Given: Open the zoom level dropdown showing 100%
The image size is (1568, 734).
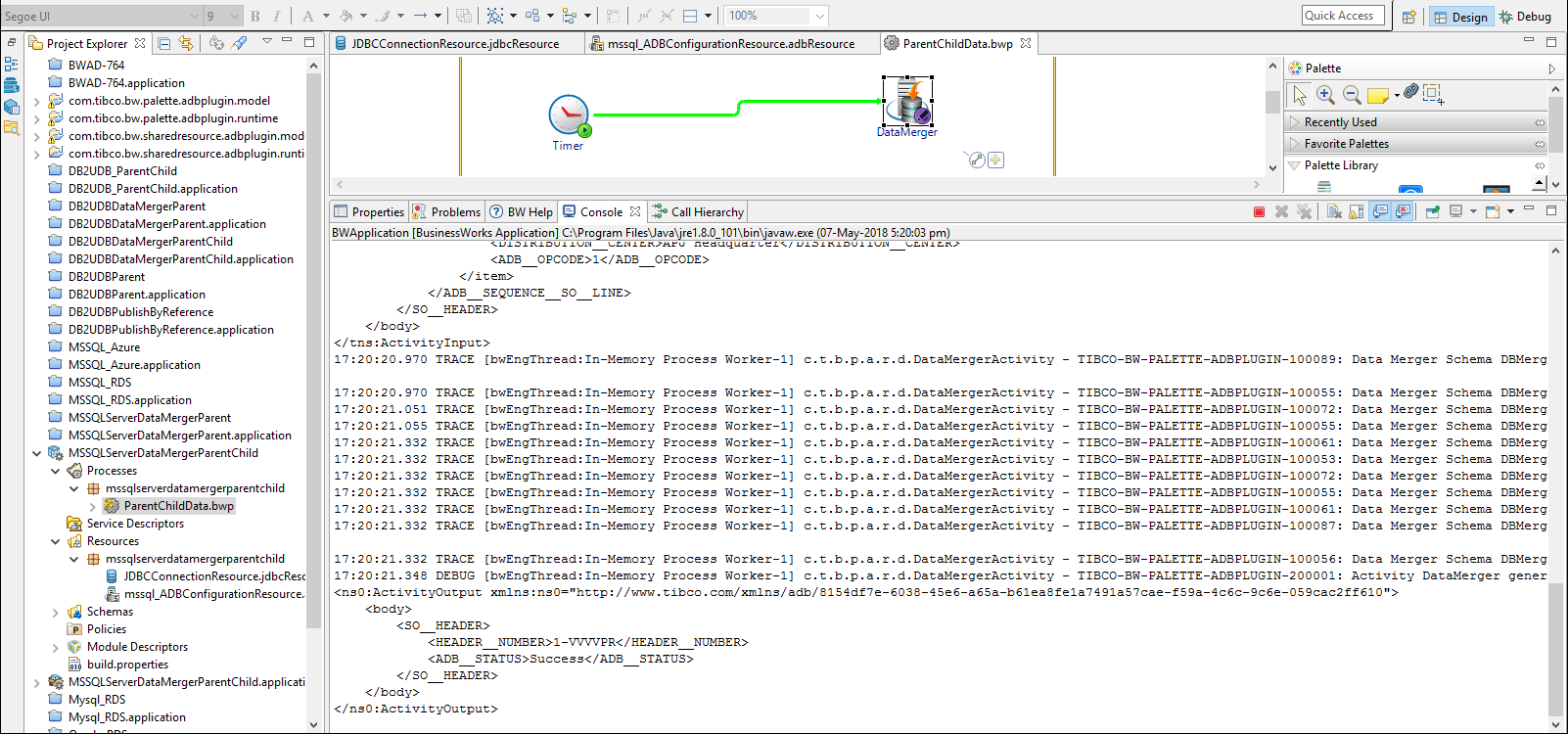Looking at the screenshot, I should (819, 16).
